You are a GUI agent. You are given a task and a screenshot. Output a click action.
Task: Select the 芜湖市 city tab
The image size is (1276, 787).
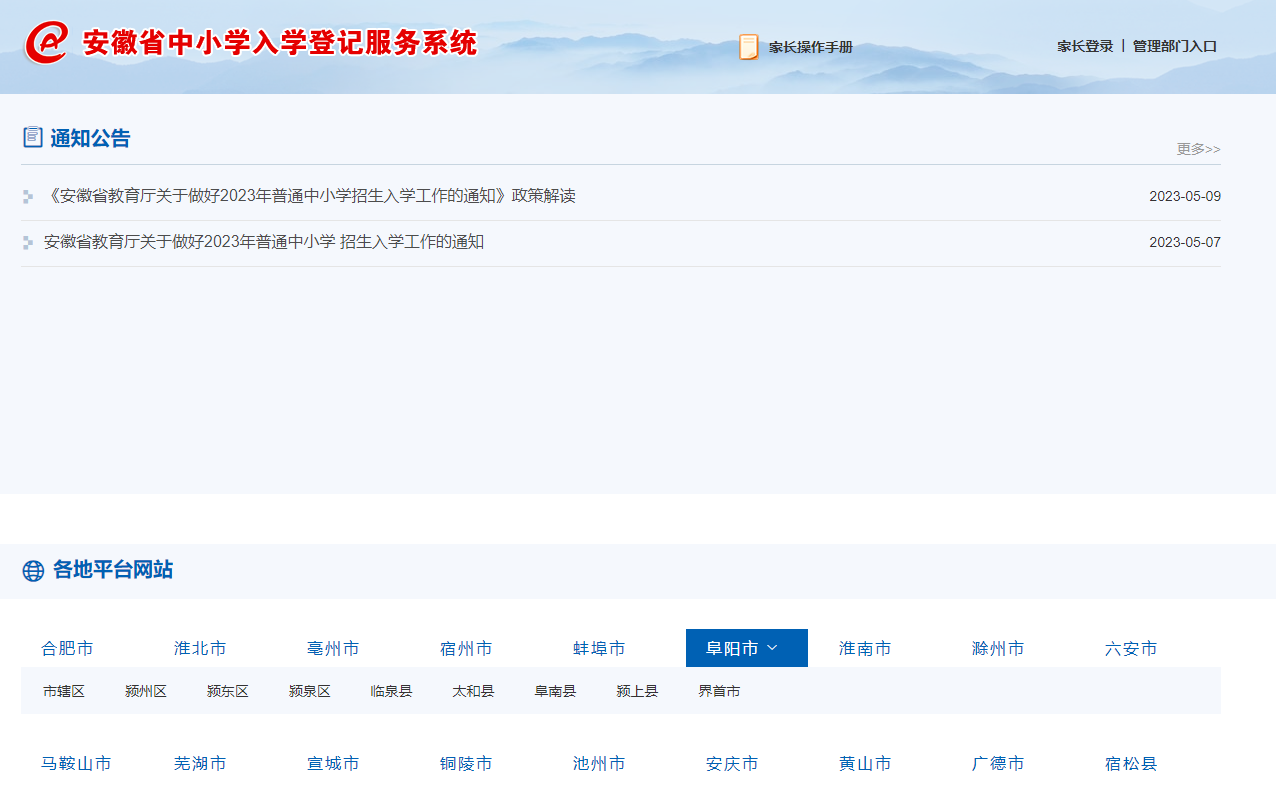coord(200,764)
